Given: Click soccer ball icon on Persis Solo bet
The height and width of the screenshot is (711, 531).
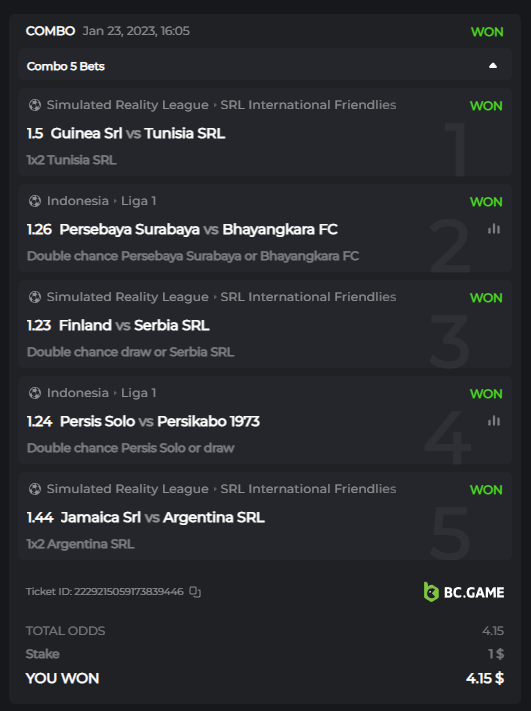Looking at the screenshot, I should (x=35, y=393).
